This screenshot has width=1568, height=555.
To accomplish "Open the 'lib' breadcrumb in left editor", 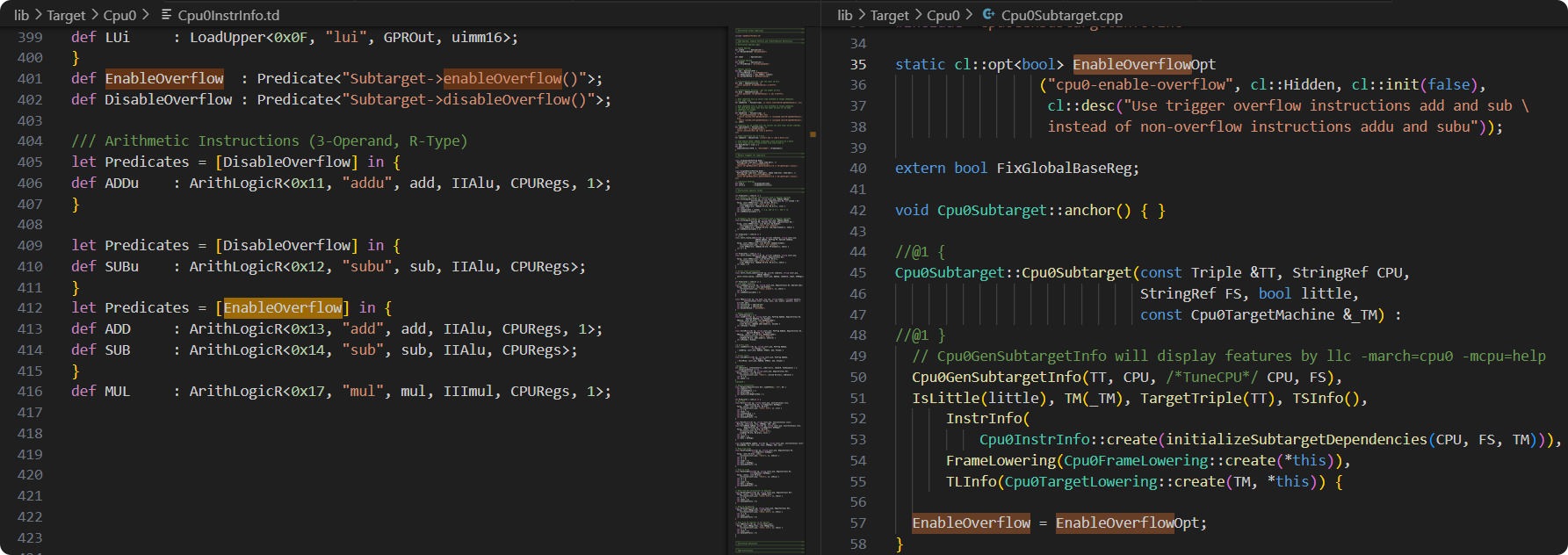I will tap(21, 15).
